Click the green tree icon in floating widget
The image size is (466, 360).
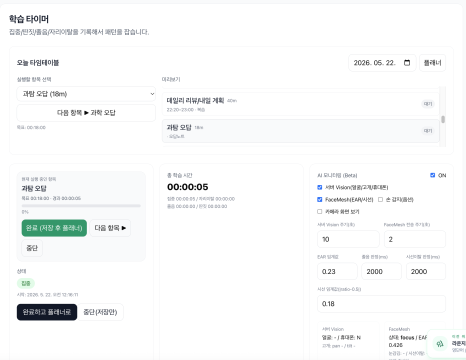click(x=440, y=343)
